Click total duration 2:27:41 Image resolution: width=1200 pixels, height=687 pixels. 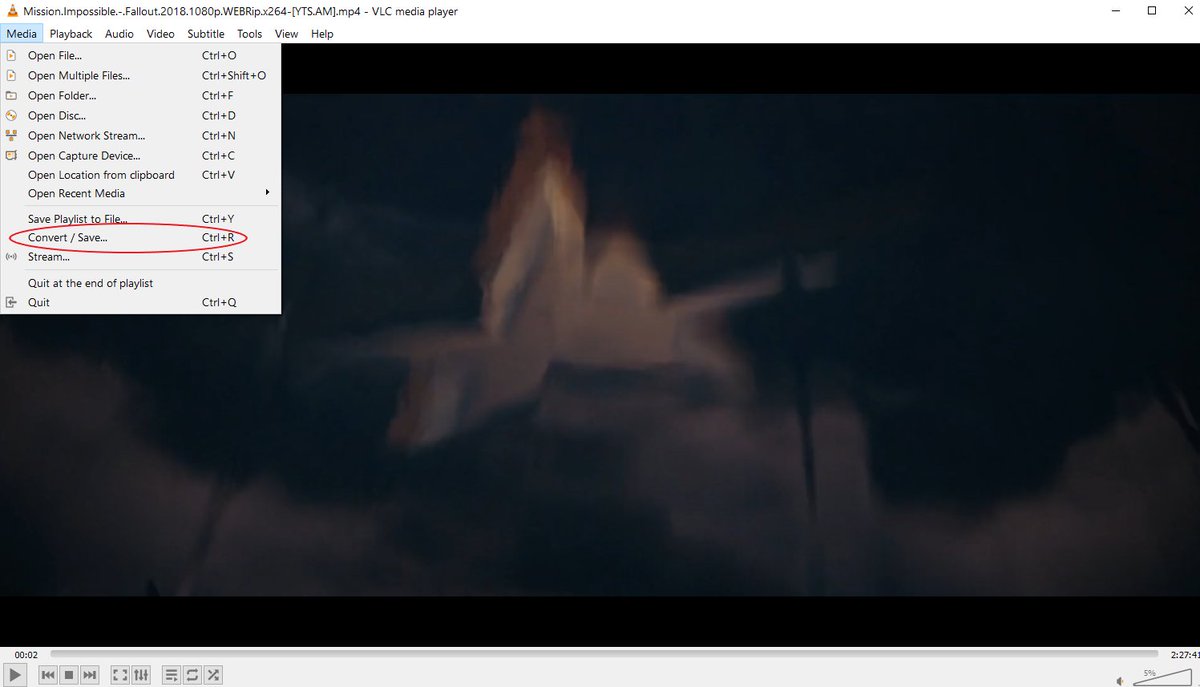pos(1184,655)
